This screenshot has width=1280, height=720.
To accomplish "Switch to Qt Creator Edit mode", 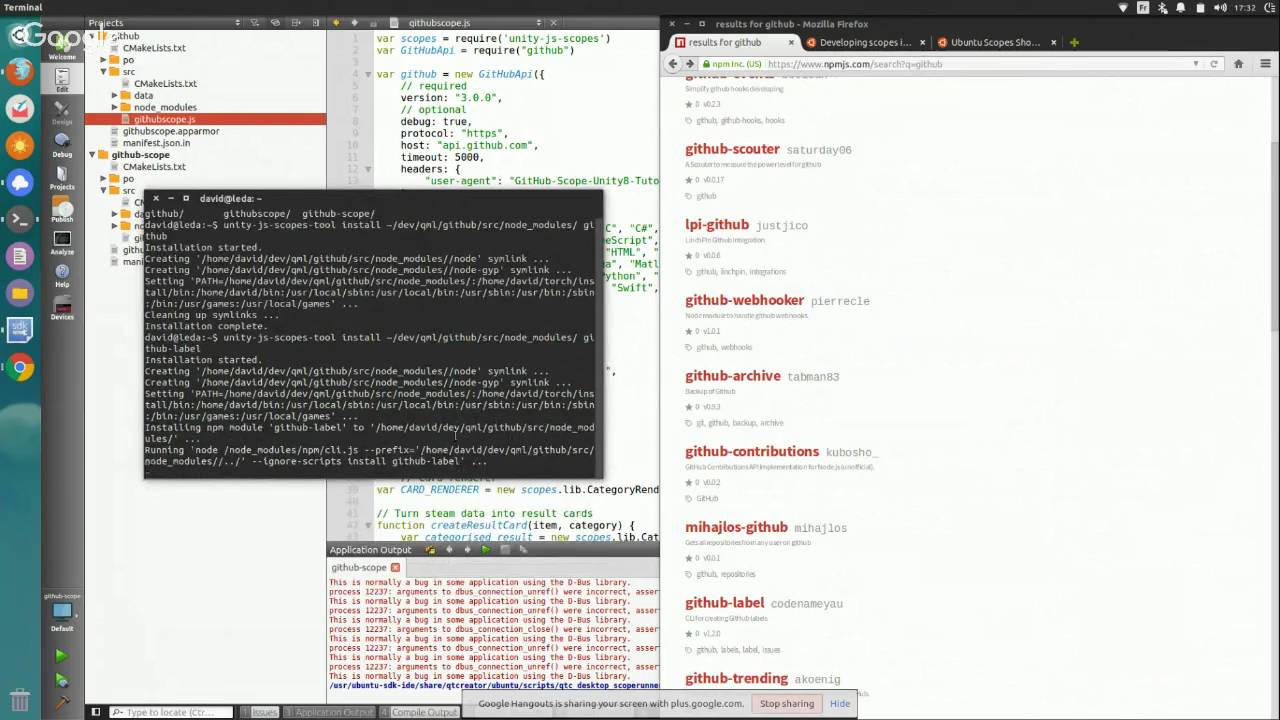I will (62, 78).
